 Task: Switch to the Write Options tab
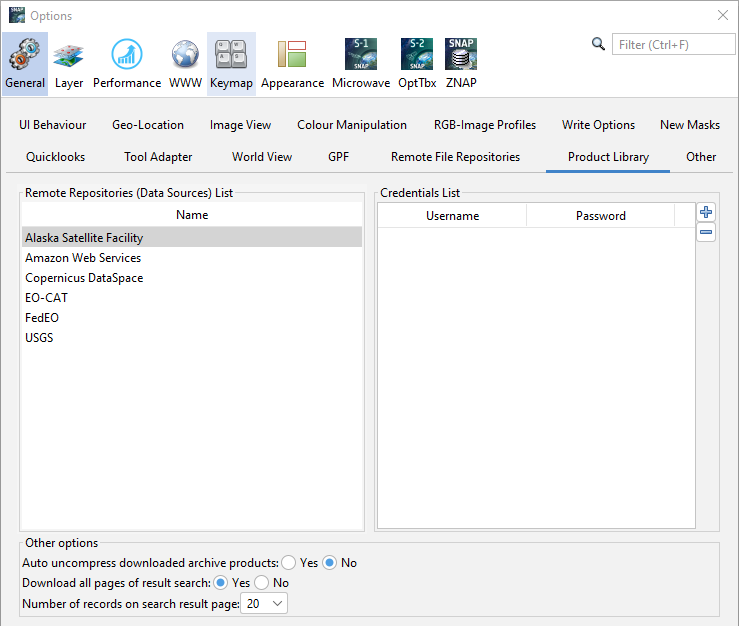click(598, 125)
